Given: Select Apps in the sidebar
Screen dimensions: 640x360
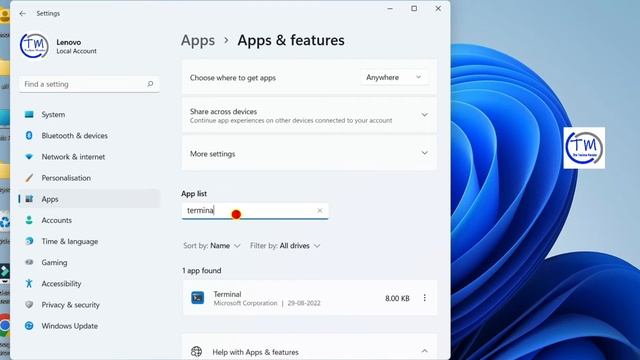Looking at the screenshot, I should pos(89,199).
